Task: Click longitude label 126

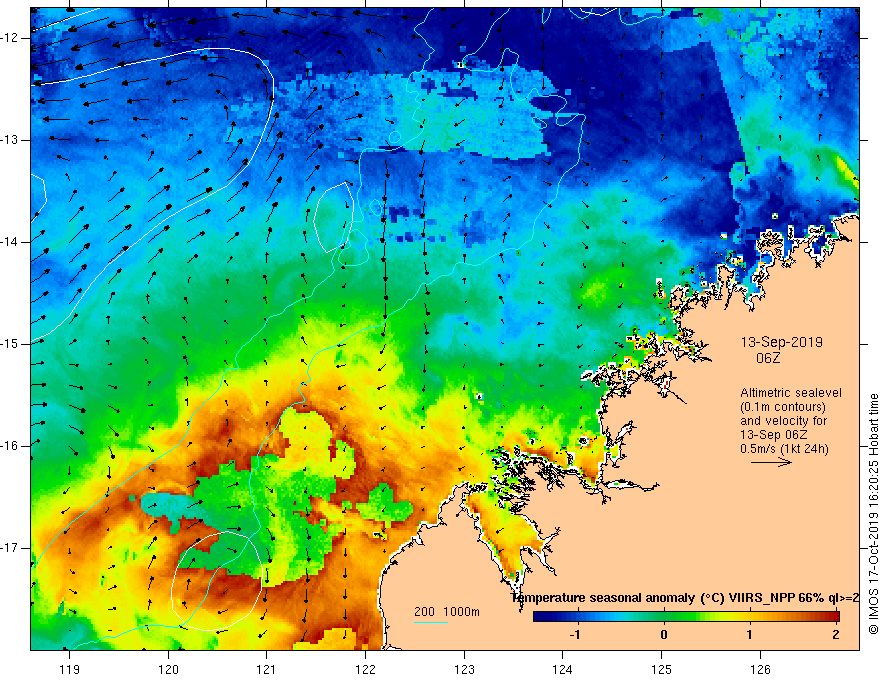Action: [x=760, y=669]
